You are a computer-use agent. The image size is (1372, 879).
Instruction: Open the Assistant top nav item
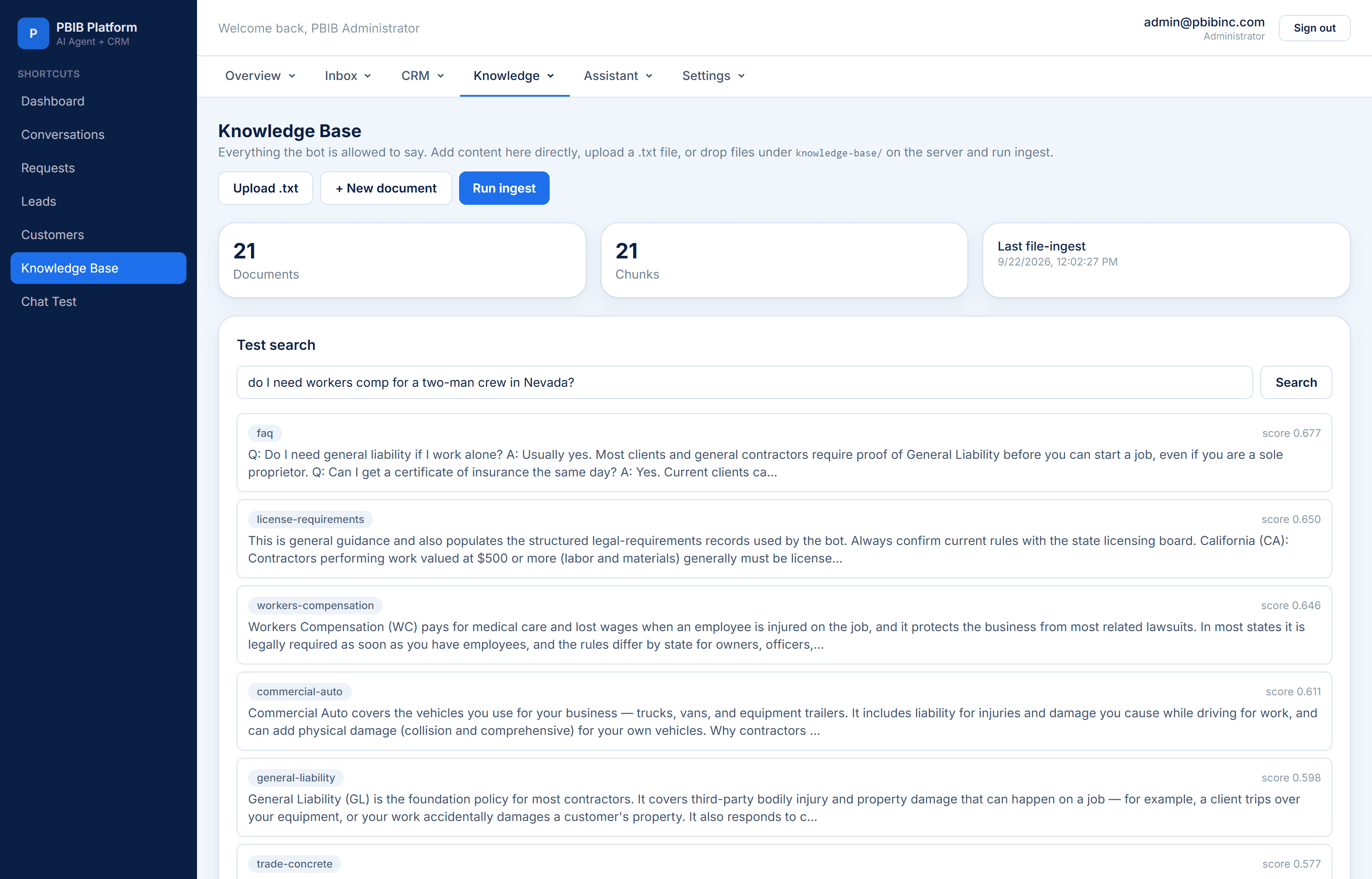618,76
